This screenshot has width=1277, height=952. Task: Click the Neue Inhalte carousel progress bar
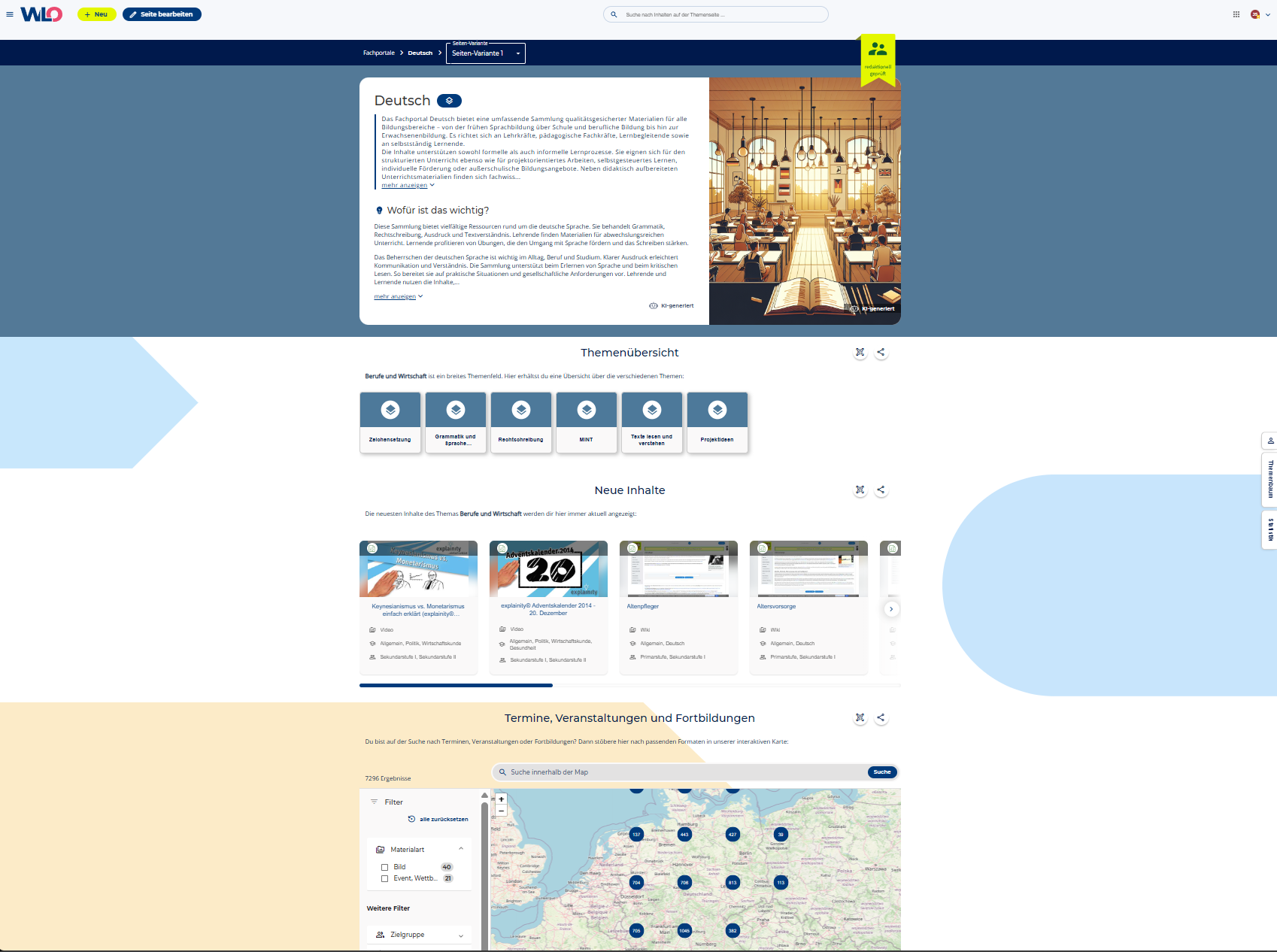click(629, 685)
